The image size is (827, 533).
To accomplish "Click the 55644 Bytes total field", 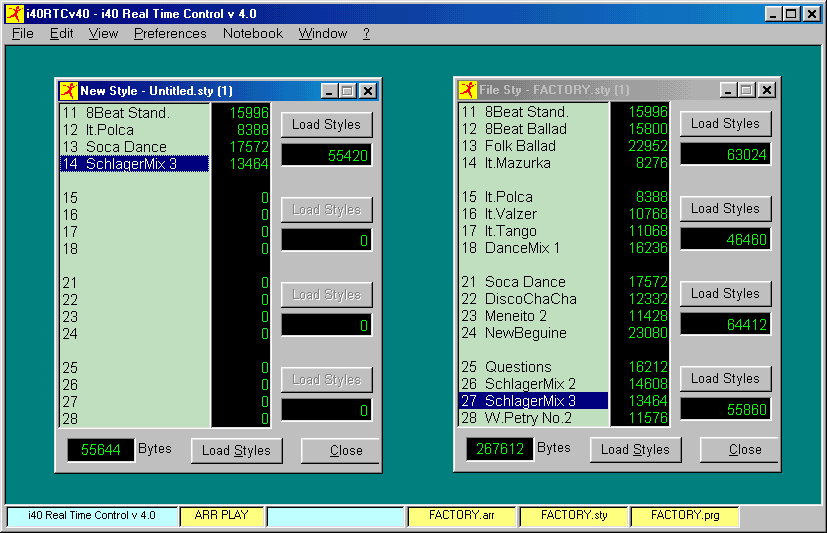I will tap(100, 450).
